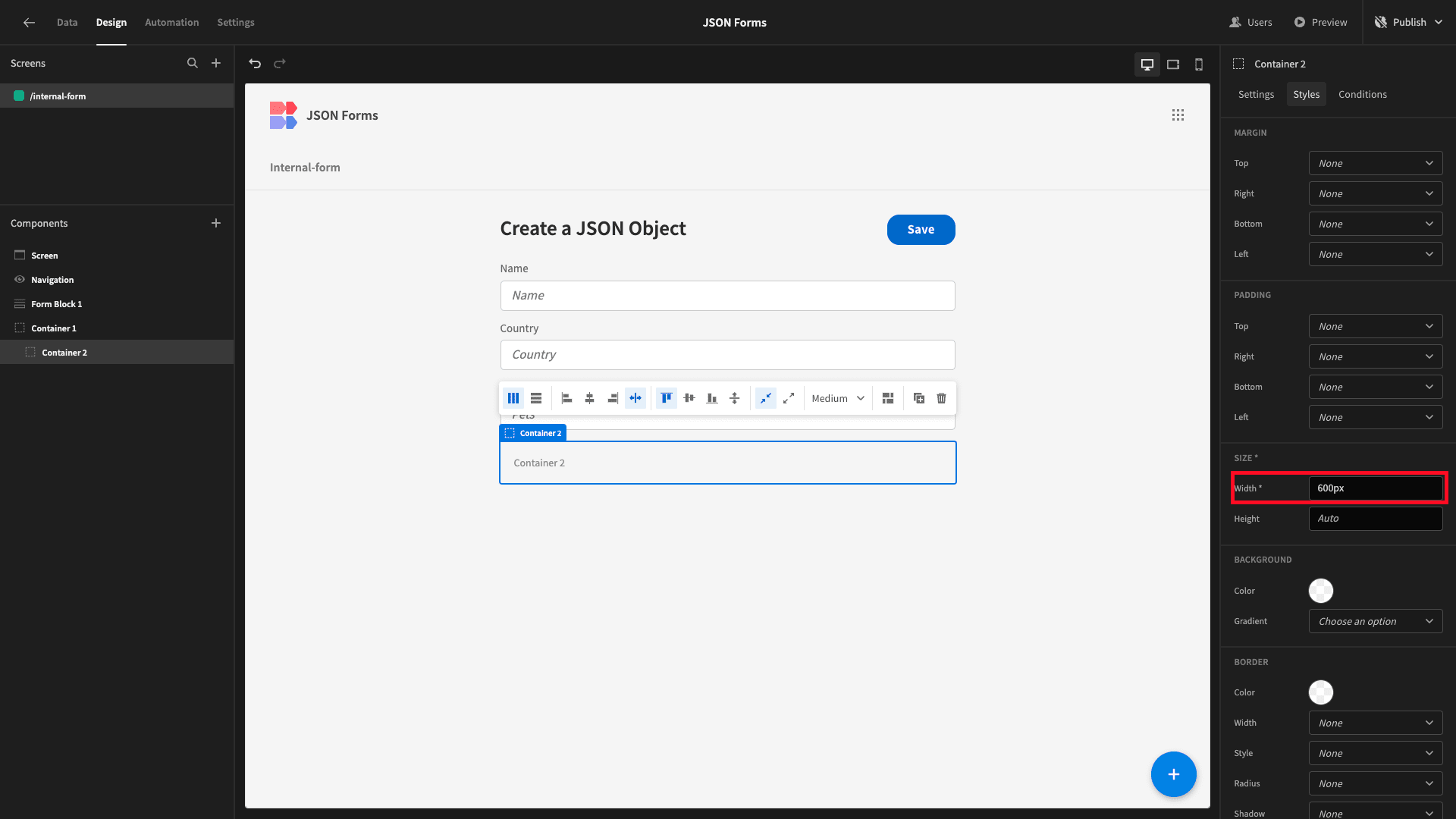Click the blue floating plus button
Image resolution: width=1456 pixels, height=819 pixels.
pos(1173,774)
